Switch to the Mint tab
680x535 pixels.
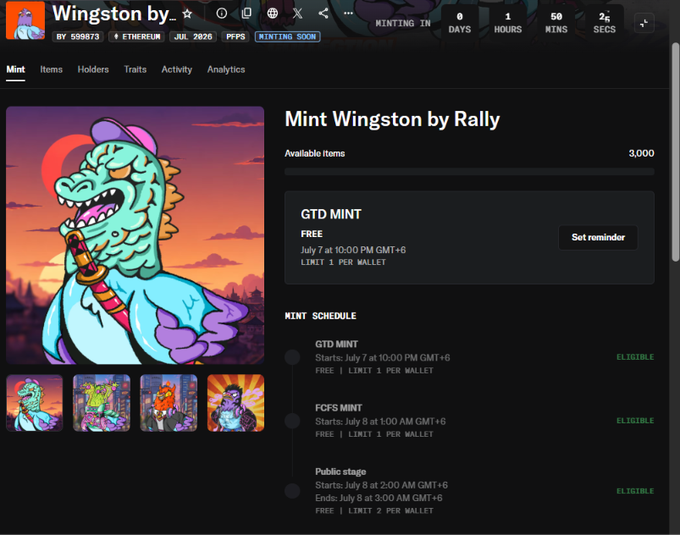[x=16, y=69]
